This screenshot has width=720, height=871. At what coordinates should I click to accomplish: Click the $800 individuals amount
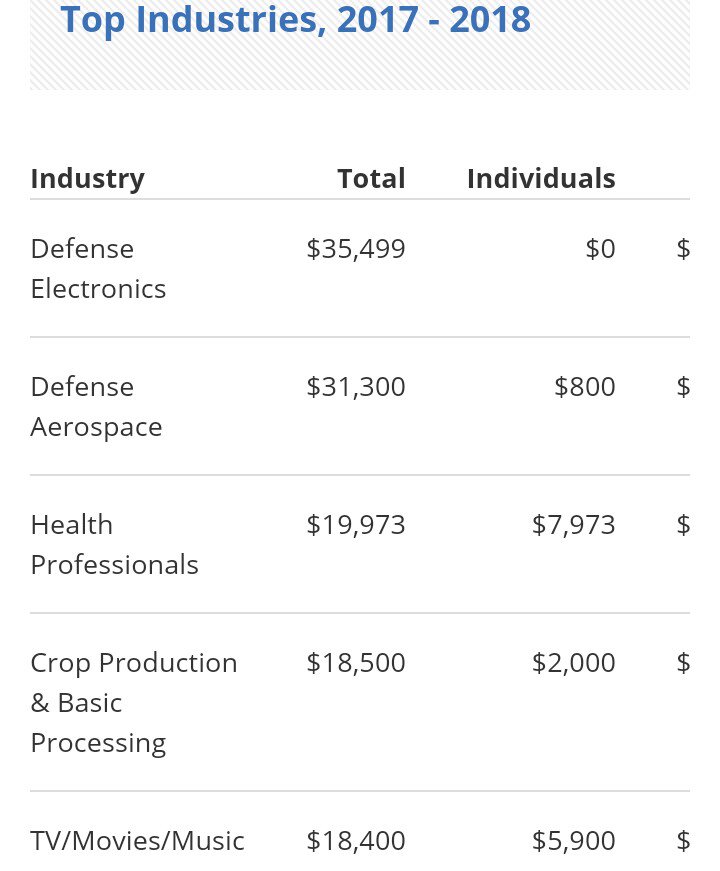pyautogui.click(x=585, y=387)
